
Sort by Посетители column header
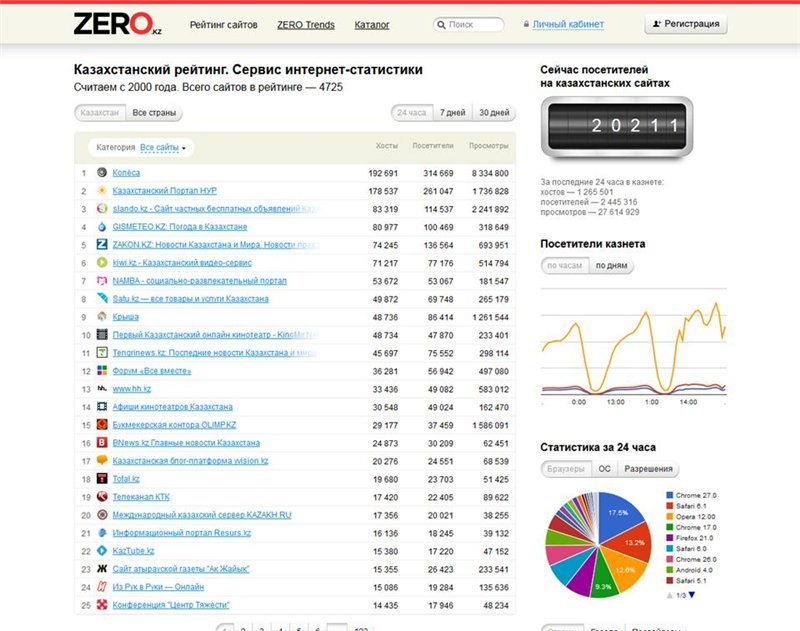pyautogui.click(x=433, y=146)
